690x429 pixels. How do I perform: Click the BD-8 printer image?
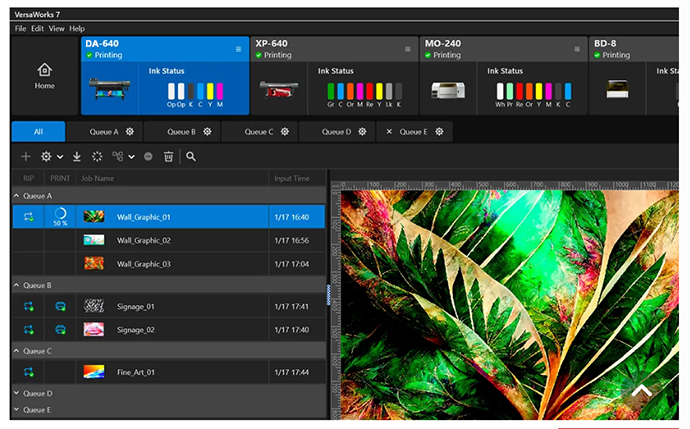[x=617, y=89]
